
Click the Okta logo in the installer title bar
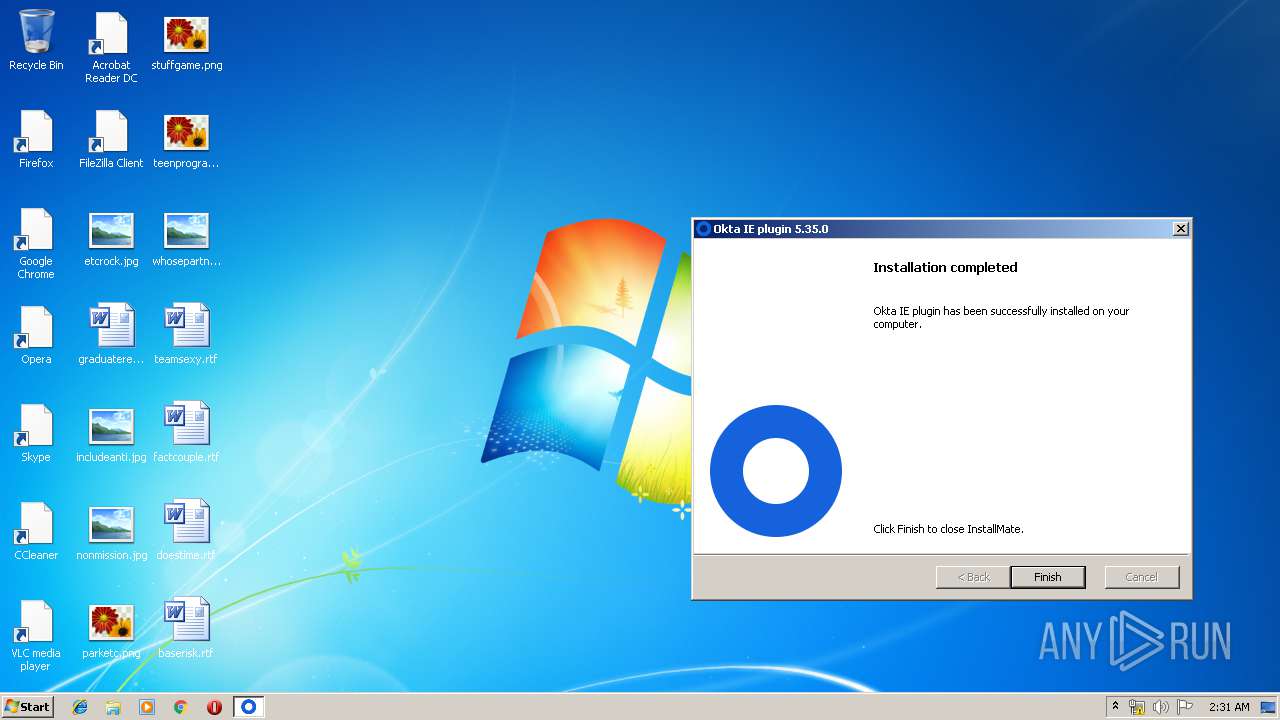coord(703,229)
